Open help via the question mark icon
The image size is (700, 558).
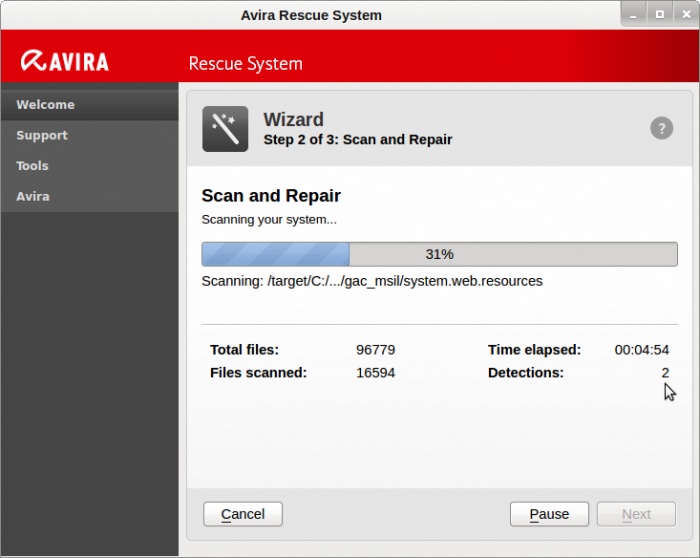click(661, 128)
